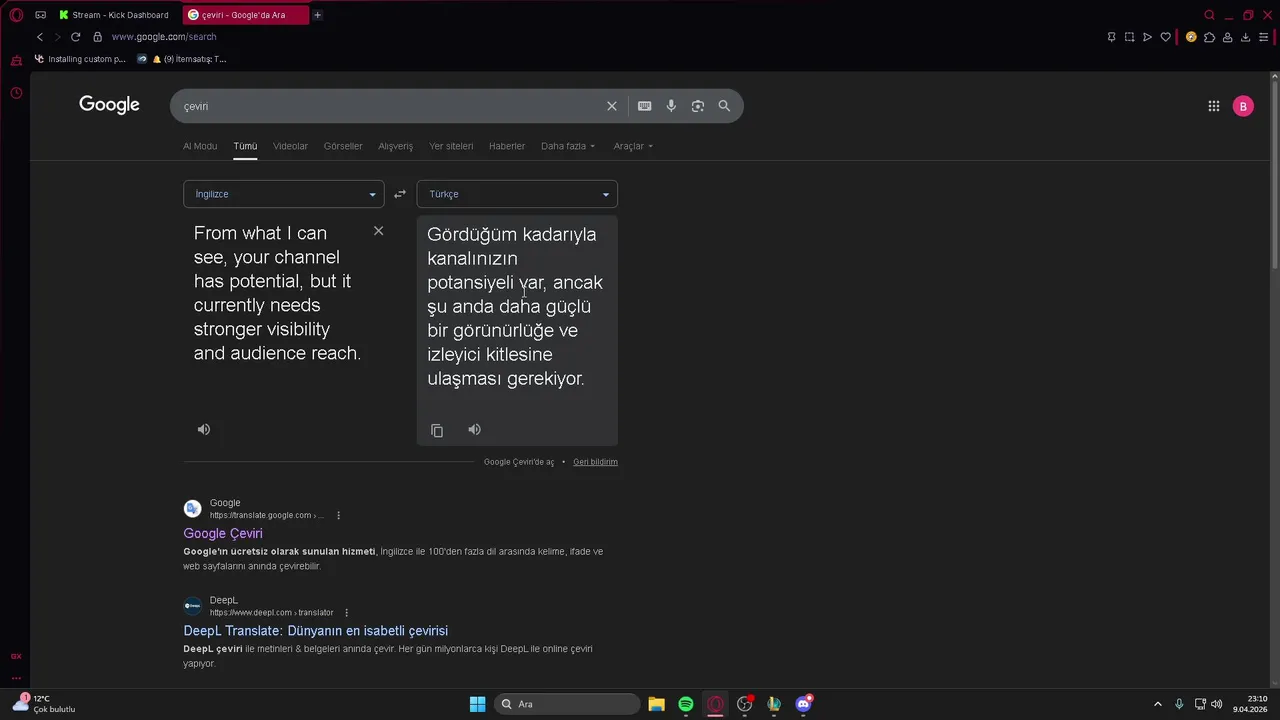Open File Explorer from taskbar
The height and width of the screenshot is (720, 1280).
tap(656, 704)
